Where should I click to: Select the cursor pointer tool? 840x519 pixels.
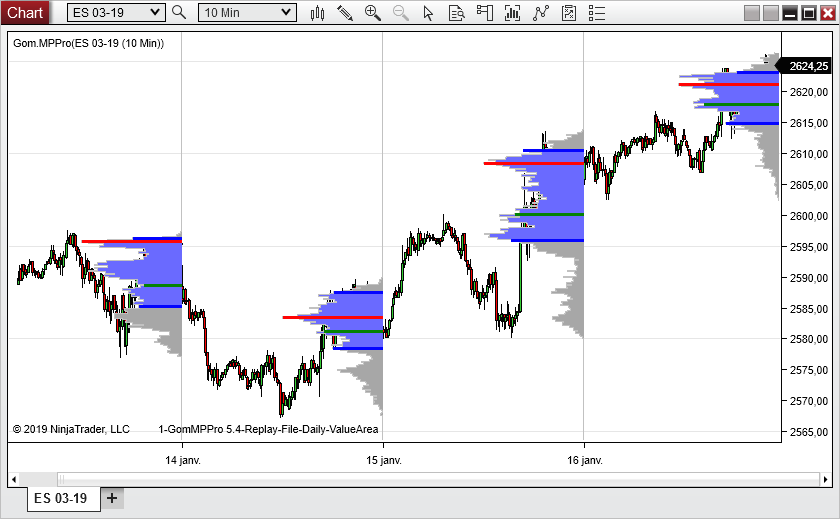click(428, 13)
